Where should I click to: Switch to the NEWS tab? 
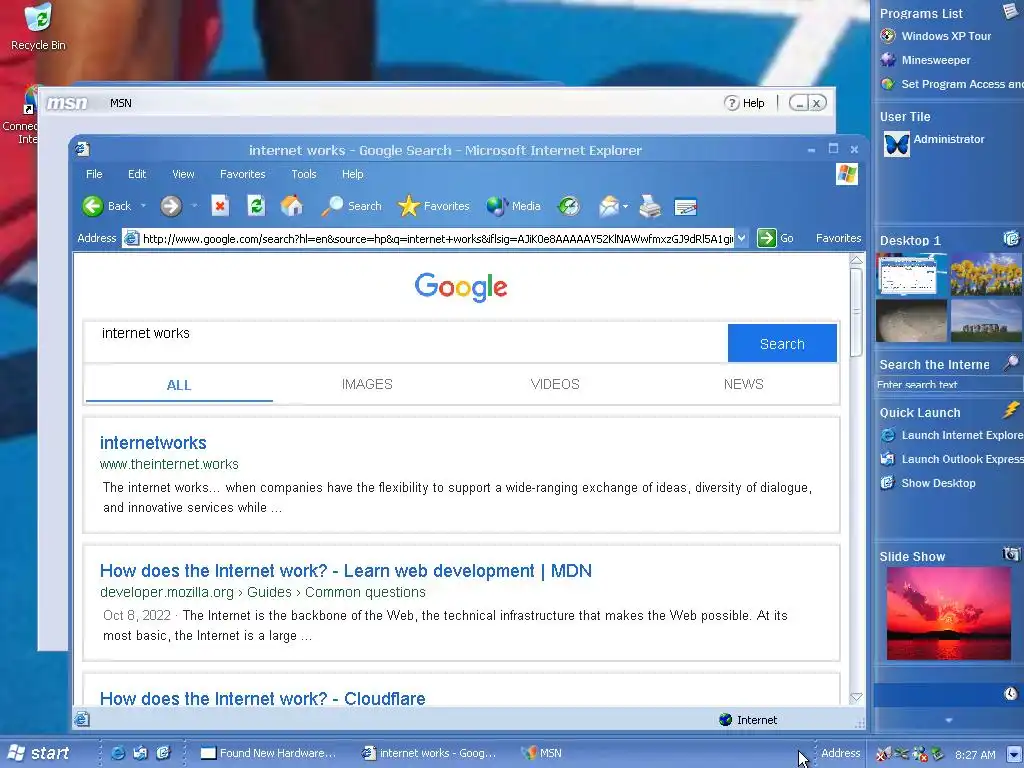743,385
